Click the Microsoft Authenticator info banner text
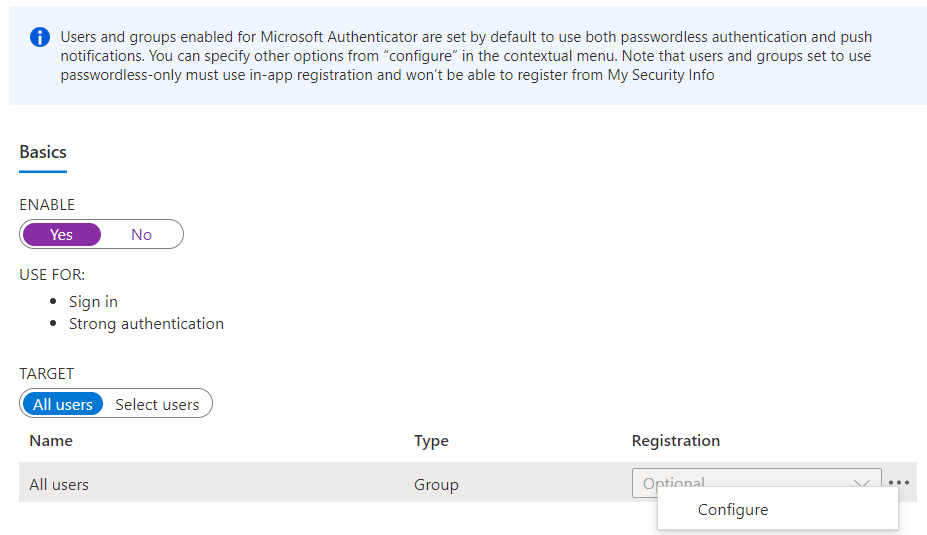Image resolution: width=927 pixels, height=535 pixels. (x=465, y=55)
